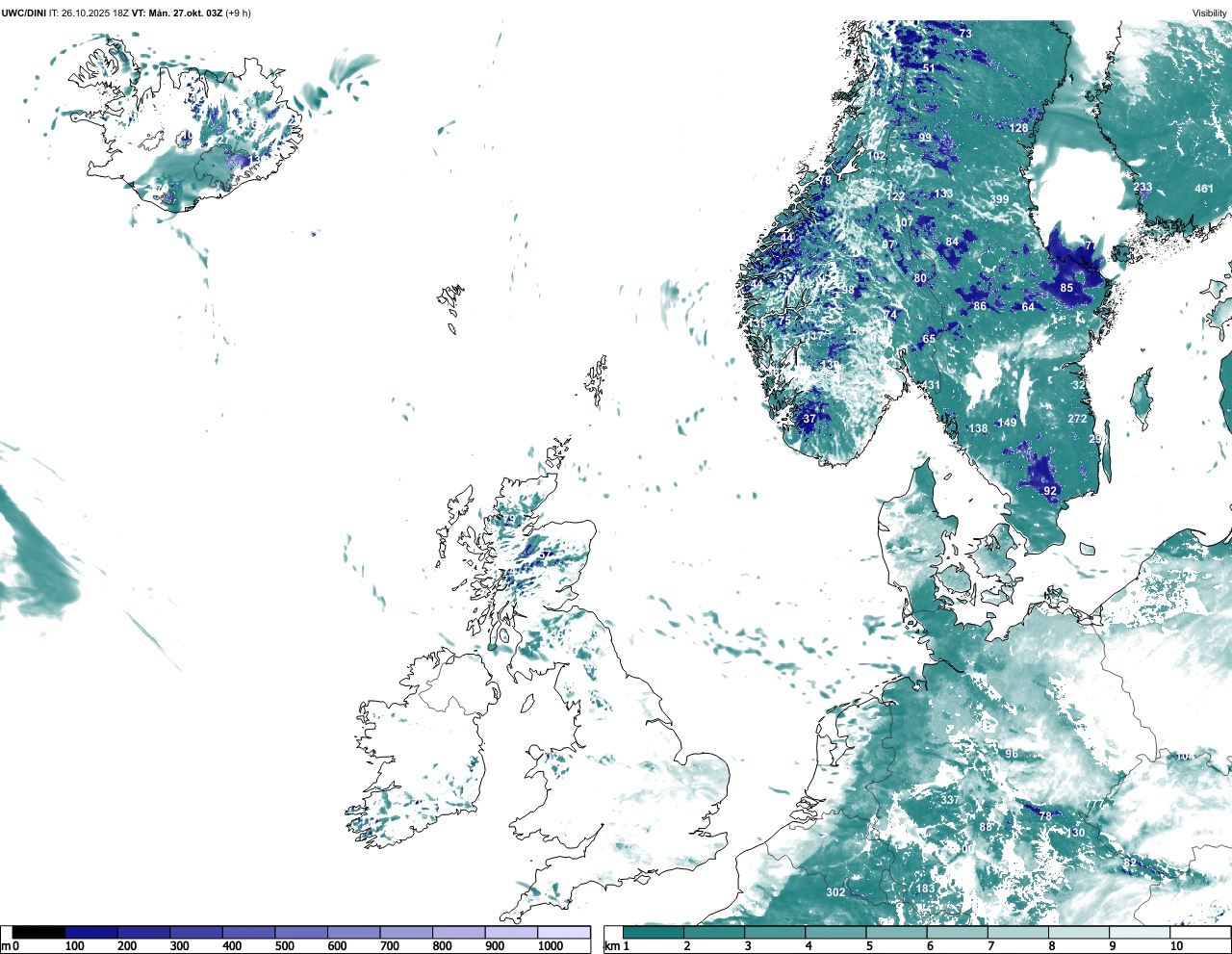The height and width of the screenshot is (954, 1232).
Task: Click the visibility value '85' on the map
Action: click(1066, 288)
